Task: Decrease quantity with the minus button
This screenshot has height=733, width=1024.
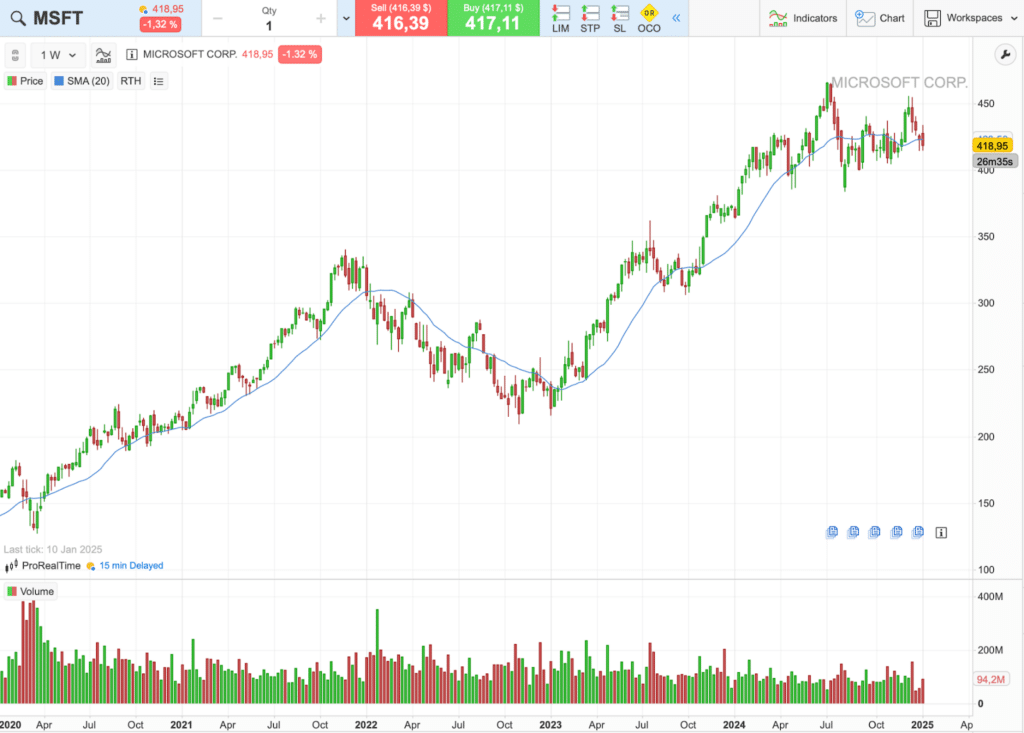Action: pos(218,18)
